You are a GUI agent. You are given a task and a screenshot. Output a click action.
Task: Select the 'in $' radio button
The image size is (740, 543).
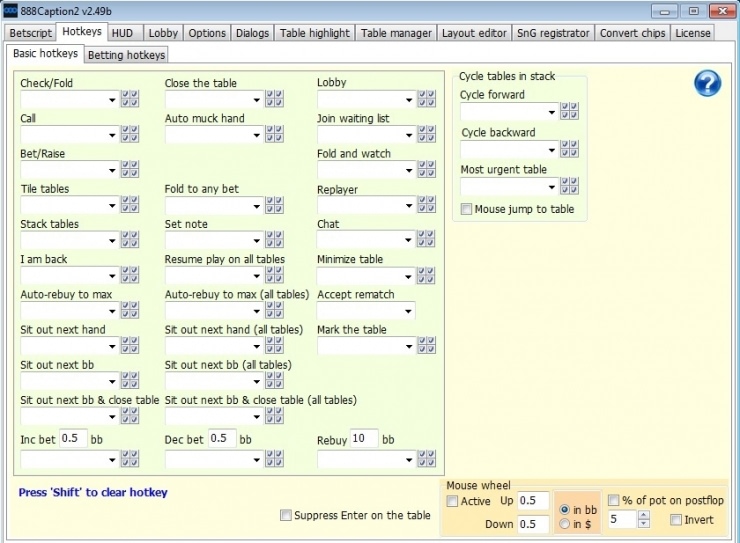point(564,524)
